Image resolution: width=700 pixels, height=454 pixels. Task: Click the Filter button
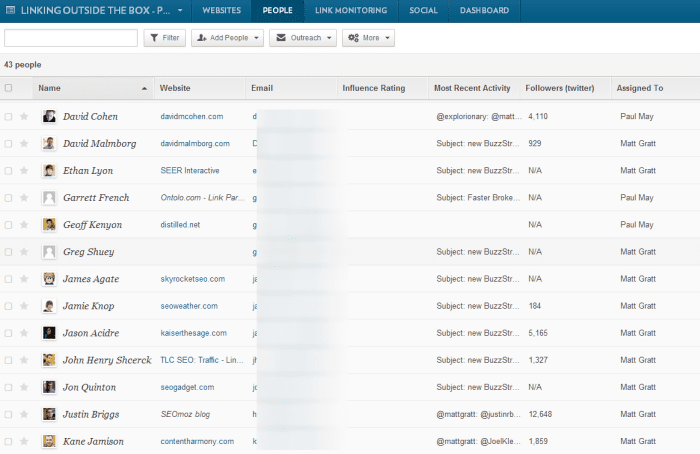(x=165, y=38)
